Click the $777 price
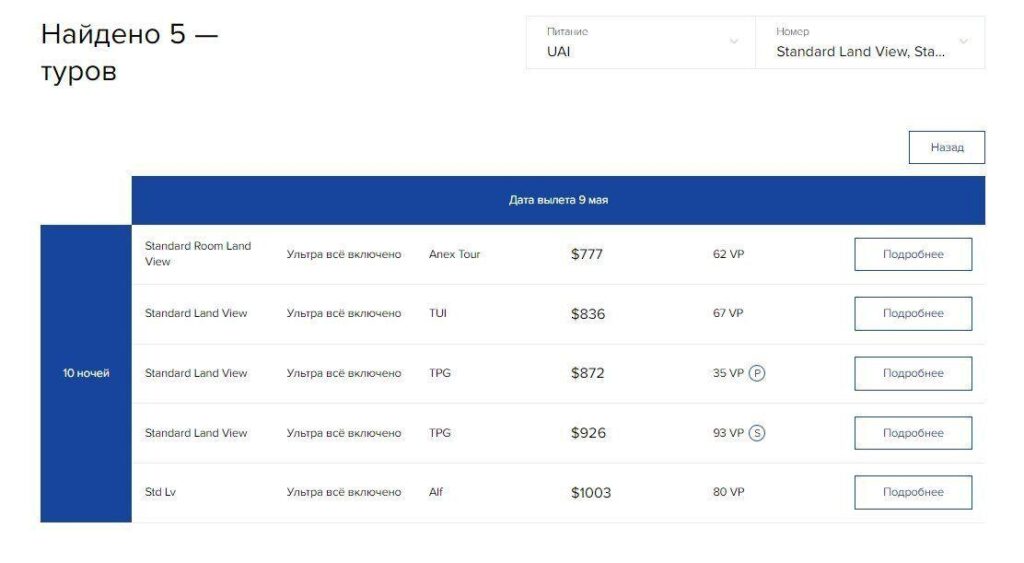Image resolution: width=1024 pixels, height=563 pixels. coord(586,254)
